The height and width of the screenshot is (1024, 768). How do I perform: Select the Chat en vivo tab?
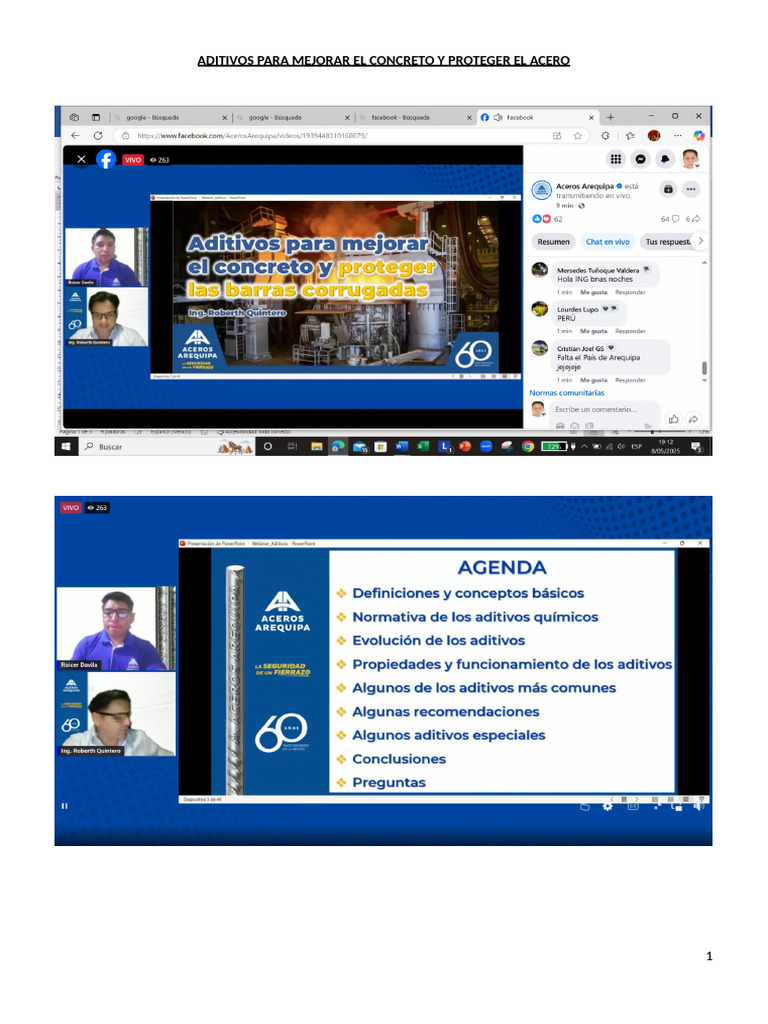[607, 242]
